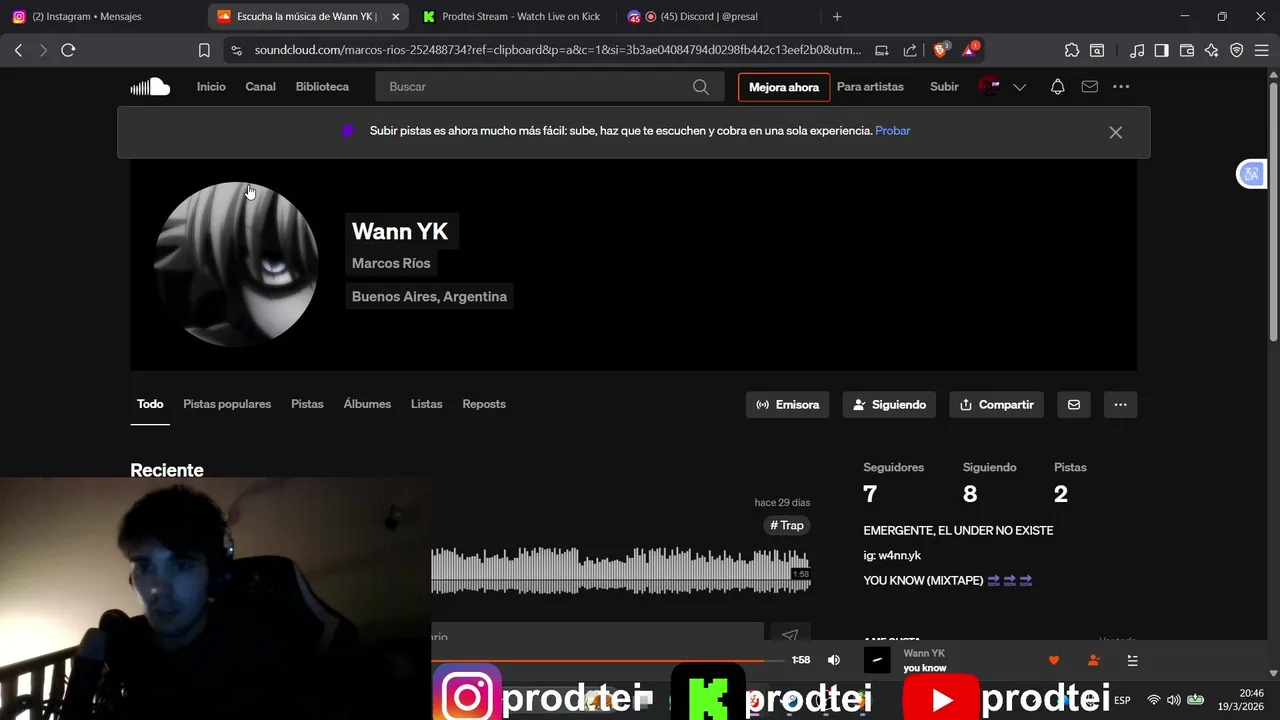Open the media control music note icon
1280x720 pixels.
click(1137, 50)
